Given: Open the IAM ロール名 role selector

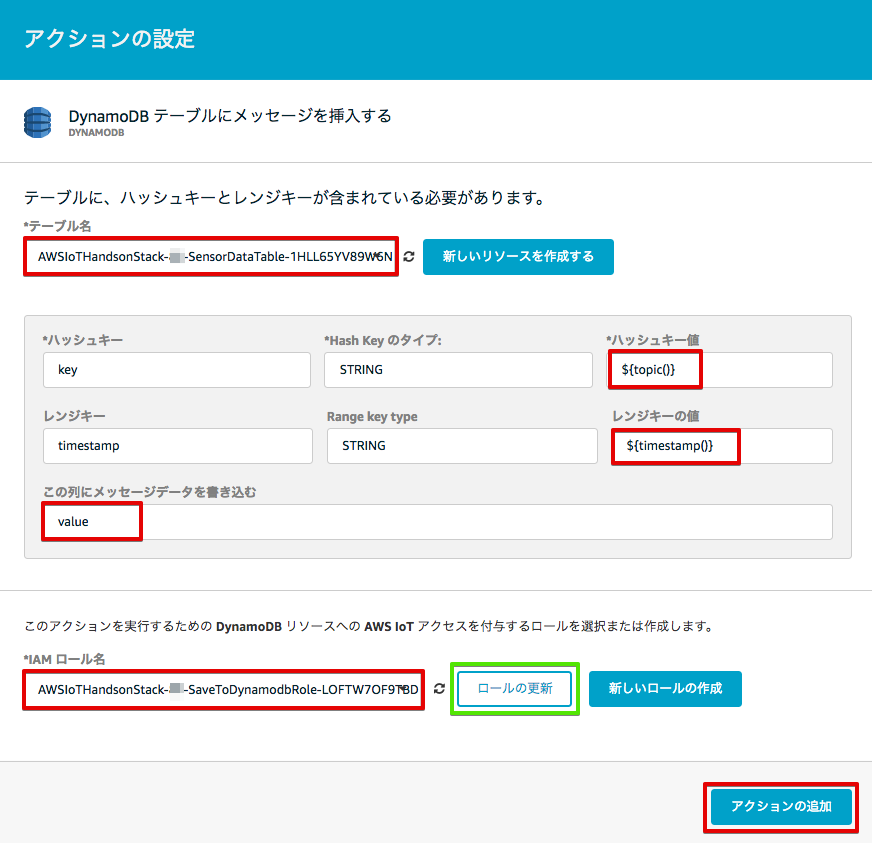Looking at the screenshot, I should click(224, 690).
